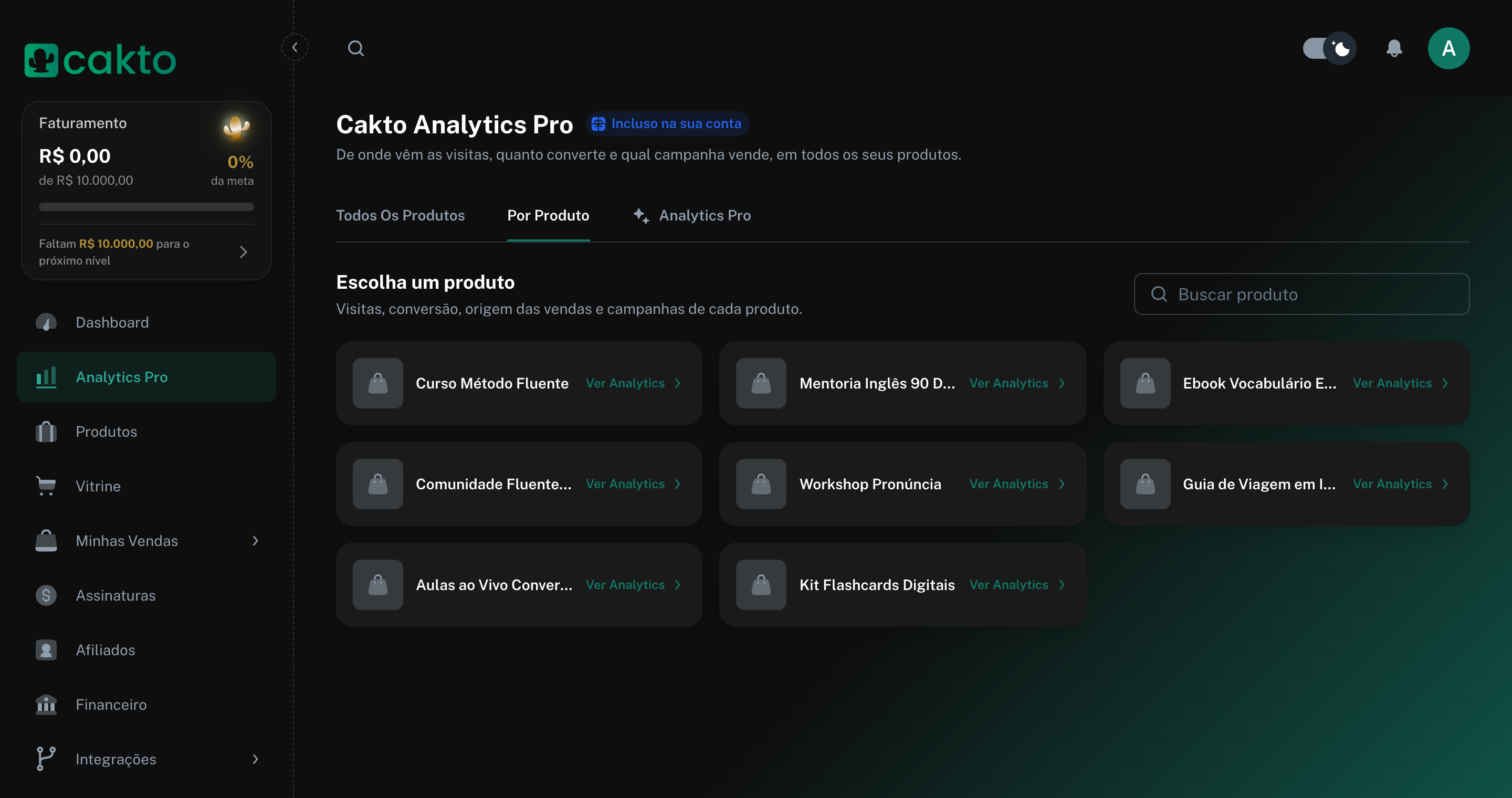View analytics for Aulas ao Vivo Conver...
Image resolution: width=1512 pixels, height=798 pixels.
[633, 585]
